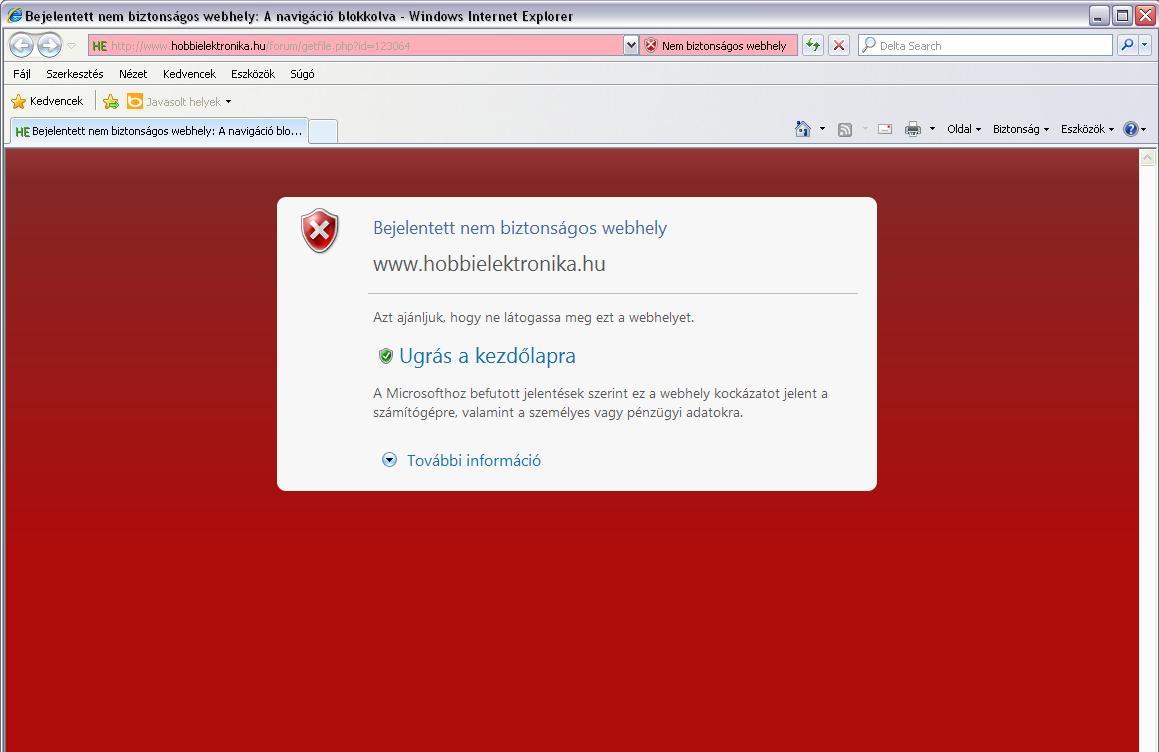Maximize the Internet Explorer window

coord(1122,16)
